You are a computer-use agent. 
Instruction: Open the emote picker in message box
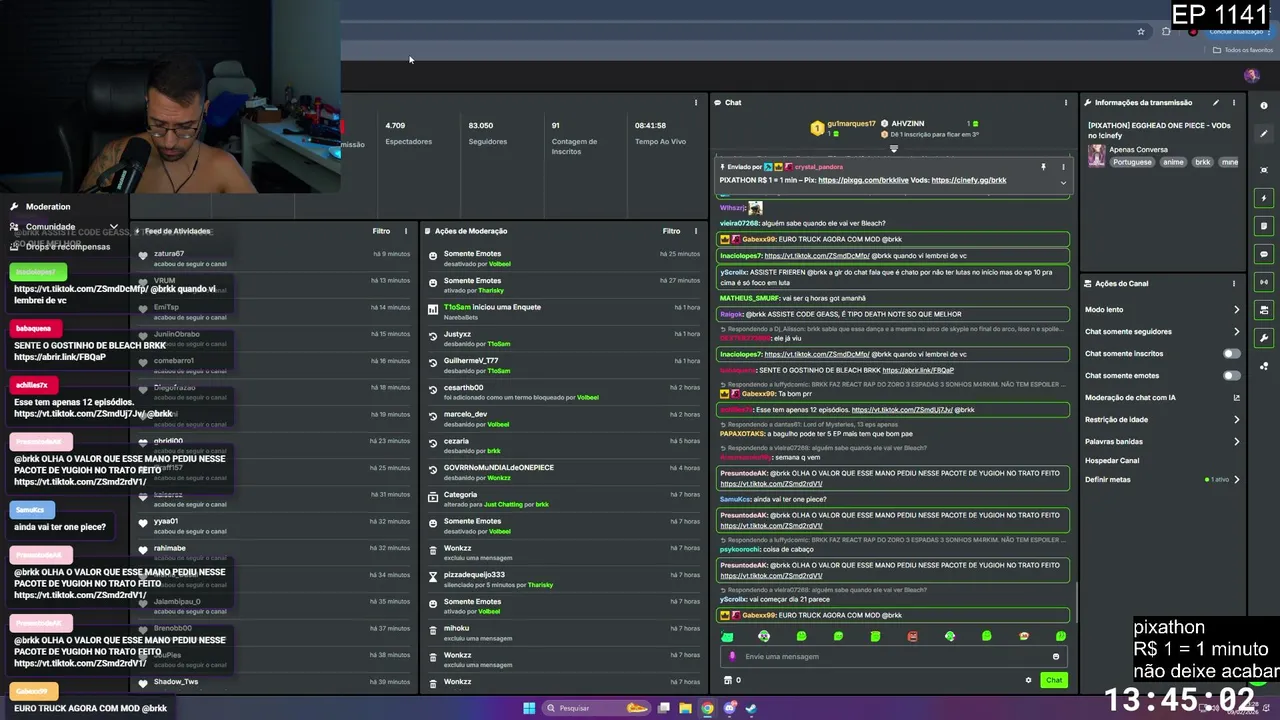(x=1055, y=657)
